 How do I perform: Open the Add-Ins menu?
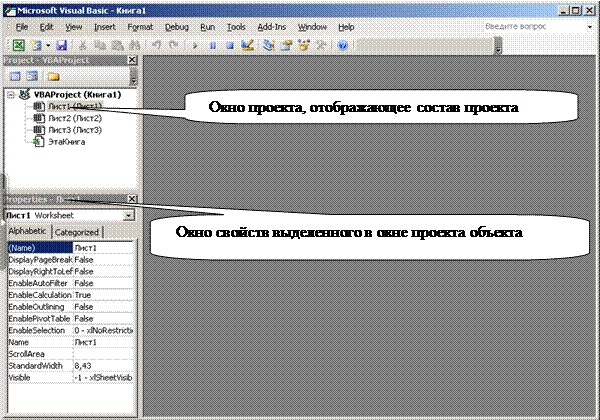(x=272, y=25)
